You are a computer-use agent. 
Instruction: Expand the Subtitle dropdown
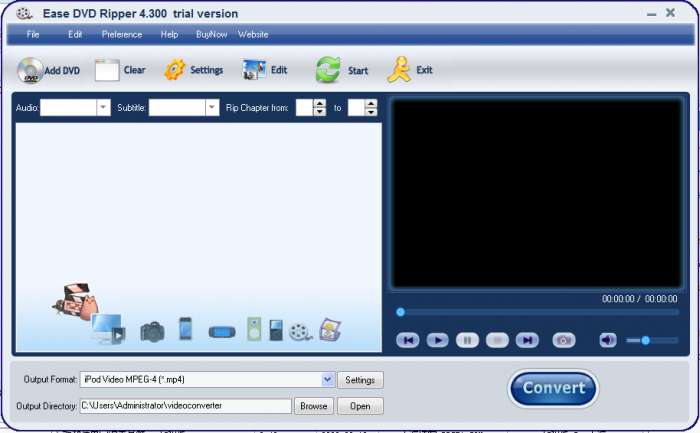[x=212, y=108]
